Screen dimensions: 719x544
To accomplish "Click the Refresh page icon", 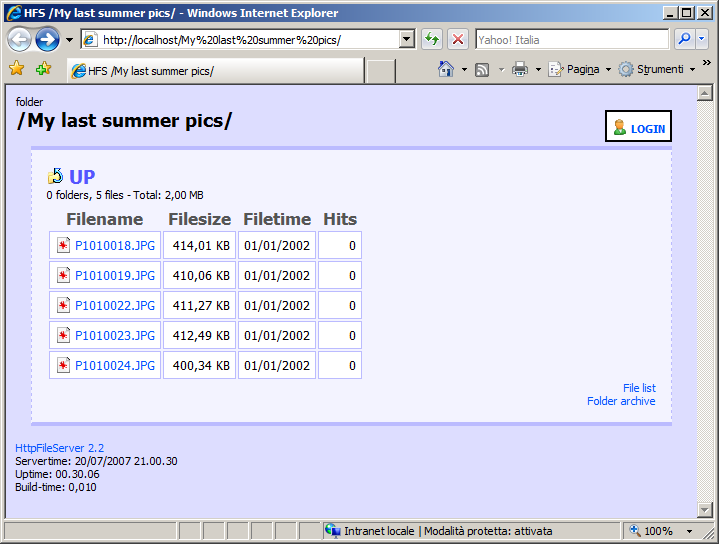I will click(x=432, y=39).
